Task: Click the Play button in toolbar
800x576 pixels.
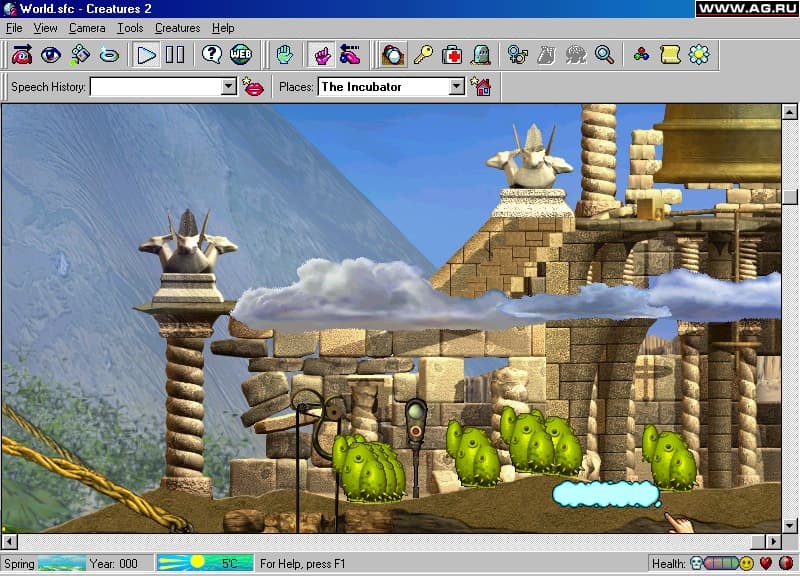Action: click(x=146, y=55)
